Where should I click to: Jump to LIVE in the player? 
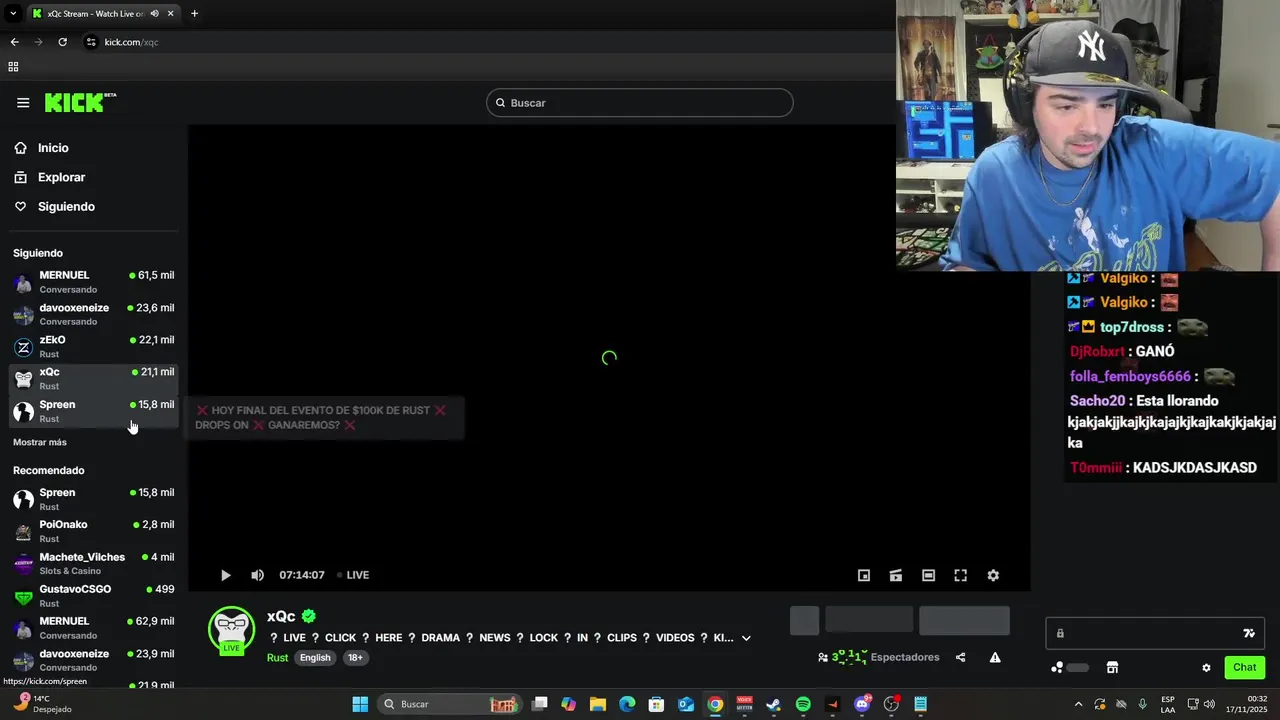[x=353, y=575]
